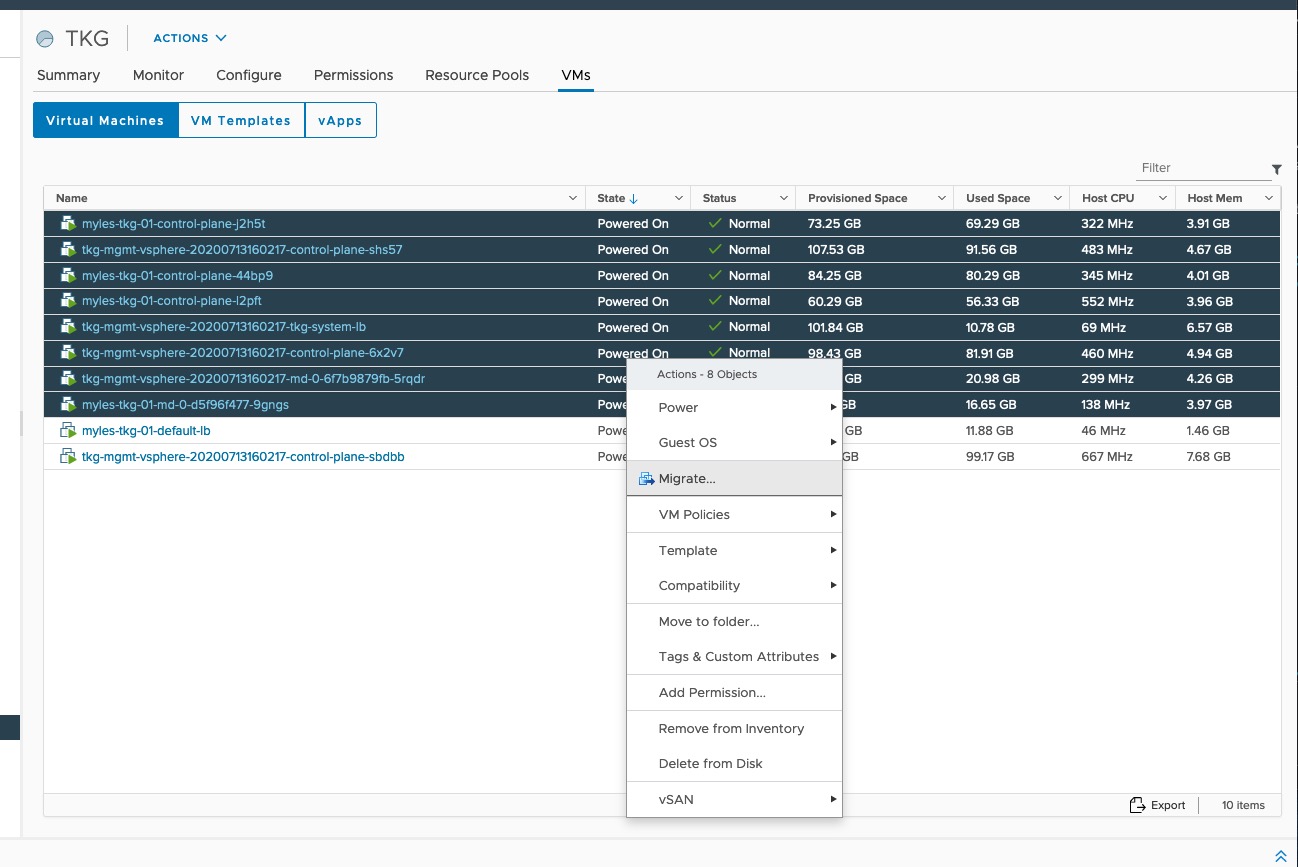This screenshot has height=867, width=1298.
Task: Expand the Compatibility submenu
Action: (734, 586)
